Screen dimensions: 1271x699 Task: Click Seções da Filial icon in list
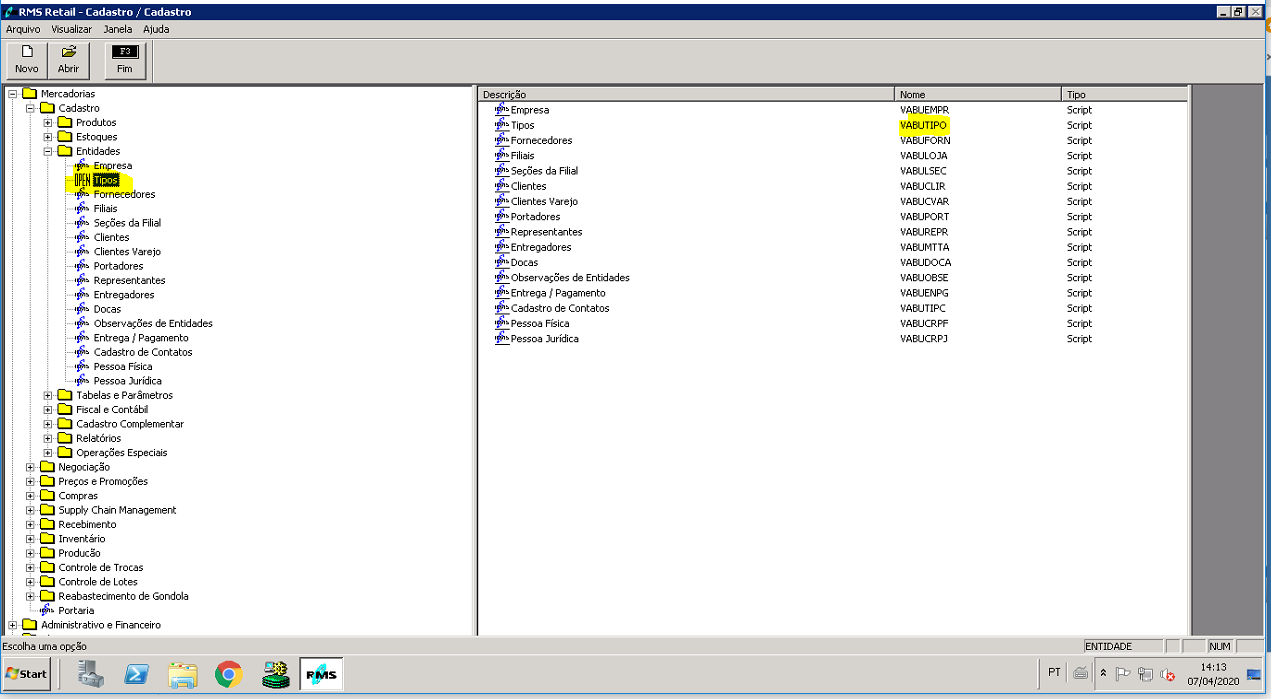pyautogui.click(x=502, y=171)
